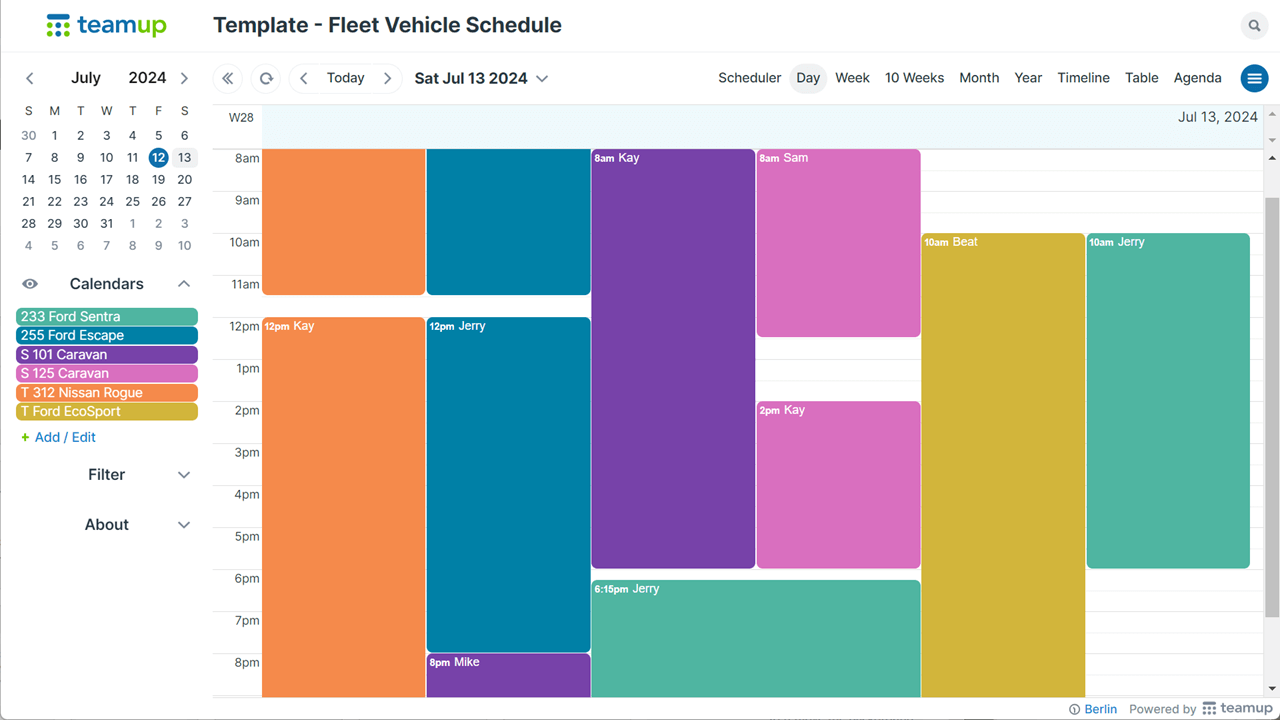Go to next day using toolbar arrow
Image resolution: width=1280 pixels, height=720 pixels.
coord(388,78)
